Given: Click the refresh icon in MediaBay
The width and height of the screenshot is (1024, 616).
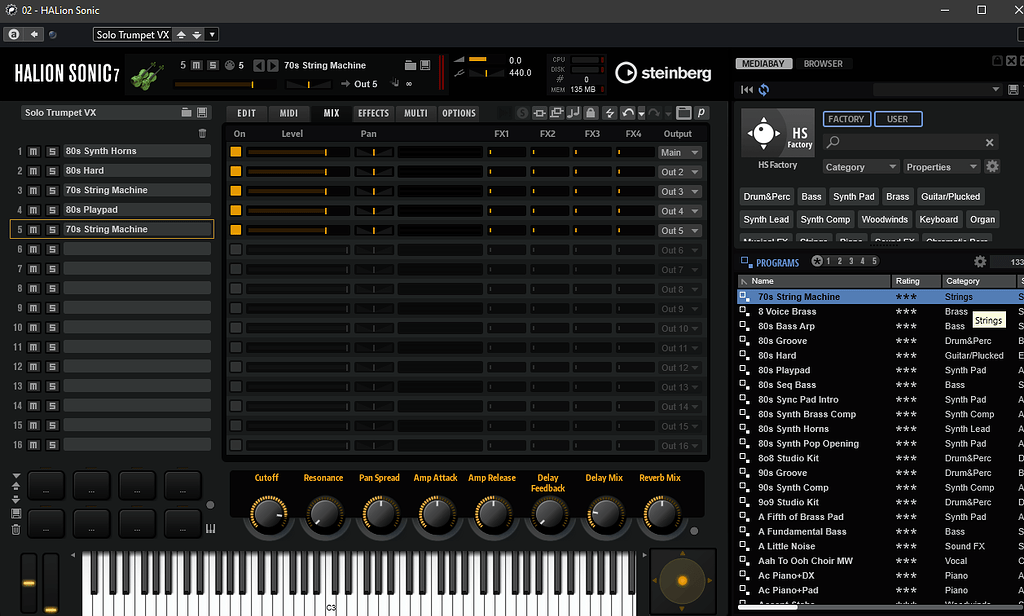Looking at the screenshot, I should pos(763,89).
